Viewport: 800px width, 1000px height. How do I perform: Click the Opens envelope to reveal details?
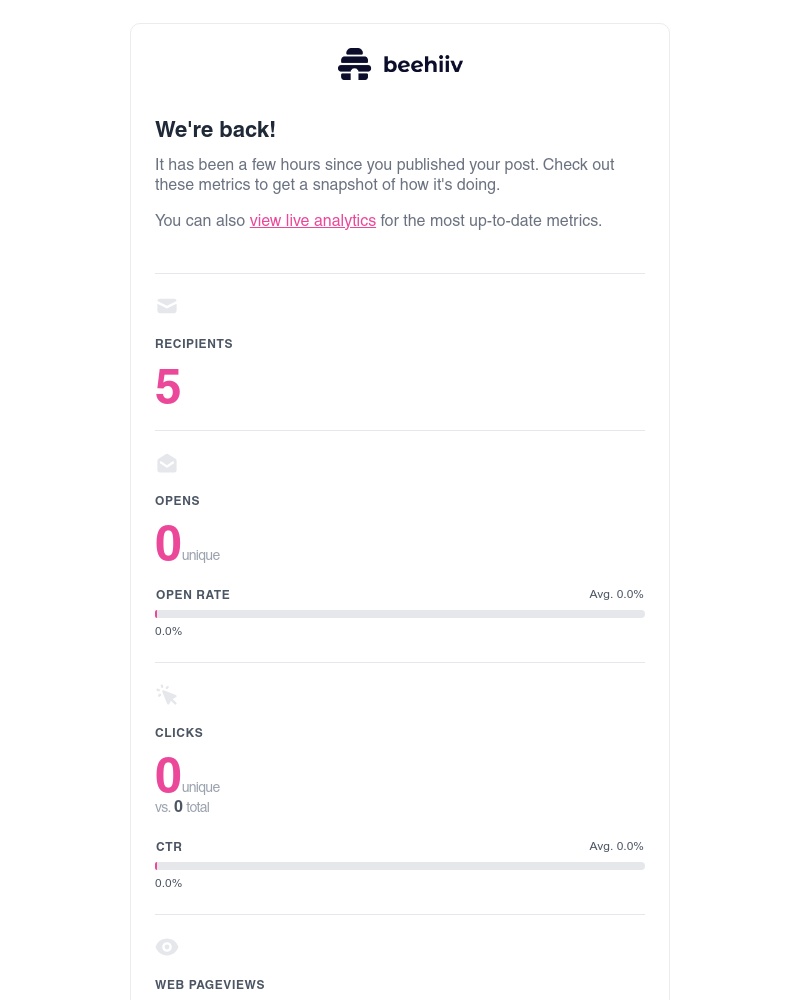pos(167,463)
